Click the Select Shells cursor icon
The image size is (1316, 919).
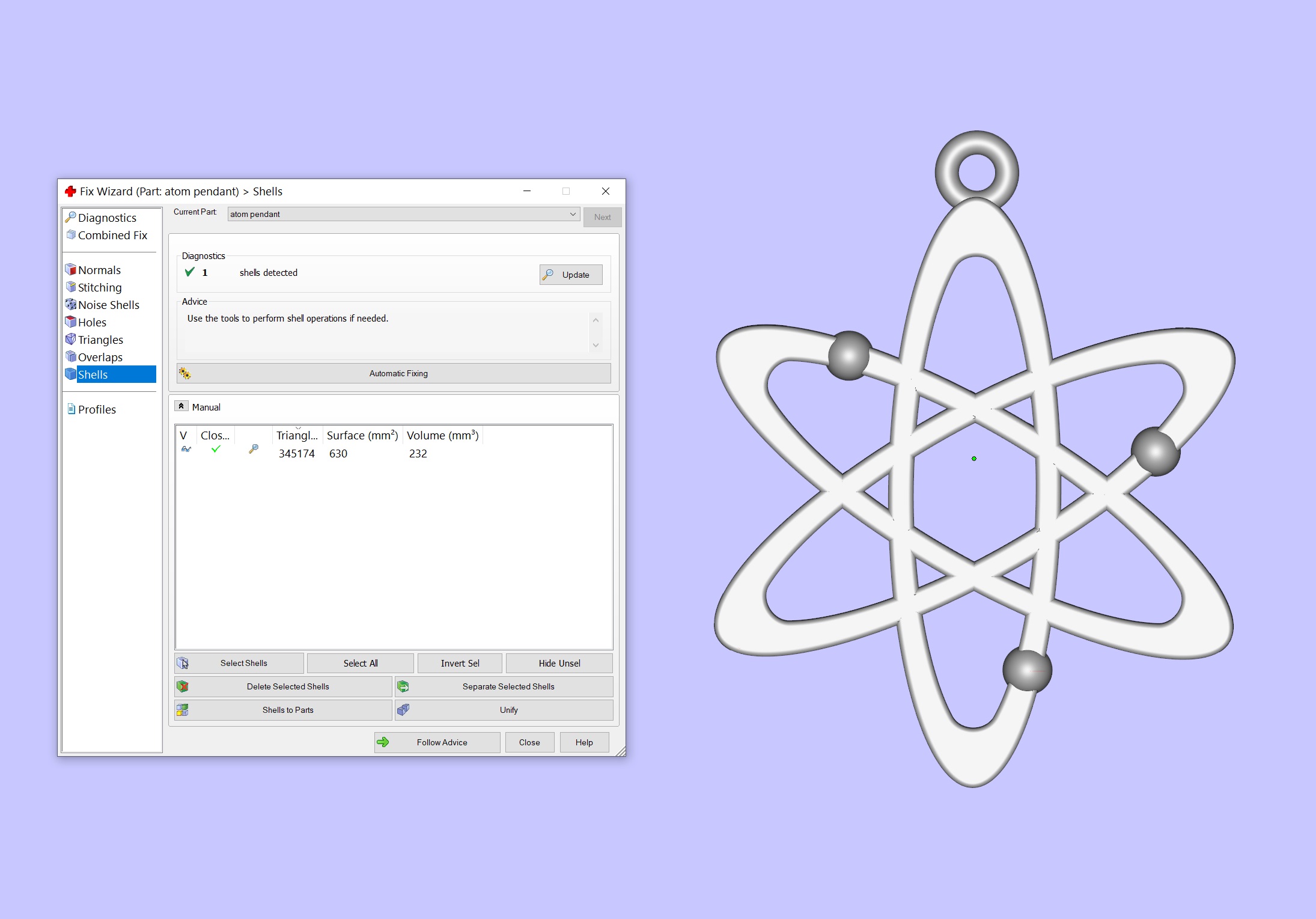pos(183,663)
